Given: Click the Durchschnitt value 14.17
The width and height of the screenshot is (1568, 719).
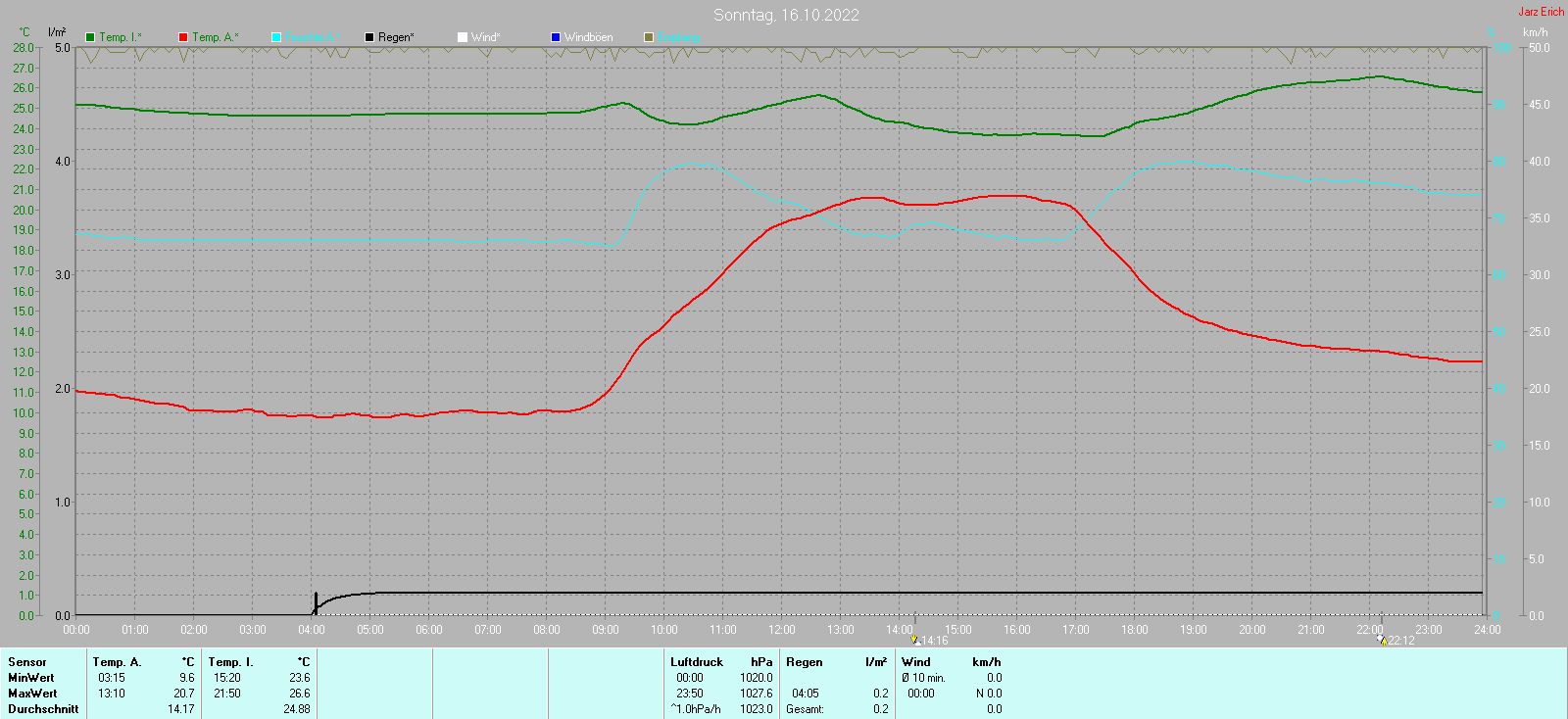Looking at the screenshot, I should coord(180,709).
